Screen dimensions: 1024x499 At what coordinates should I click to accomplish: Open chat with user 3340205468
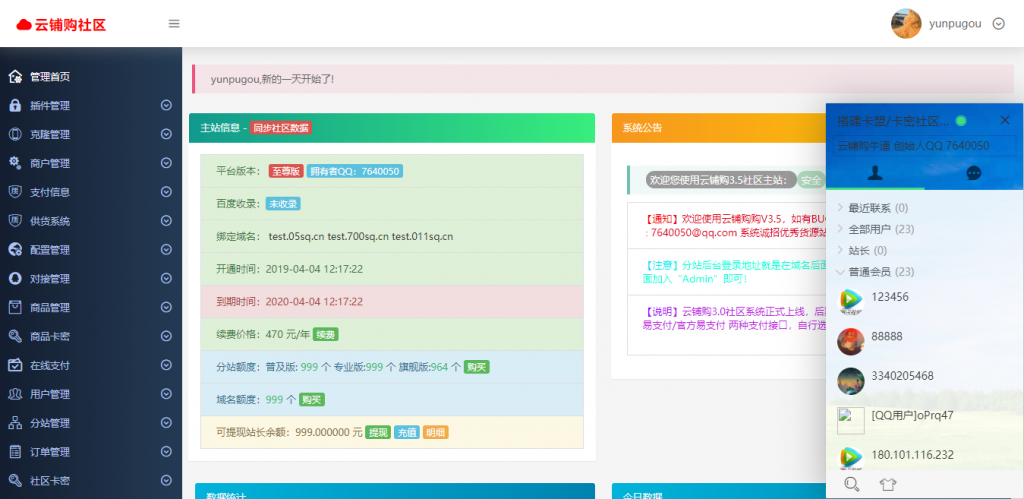tap(902, 376)
